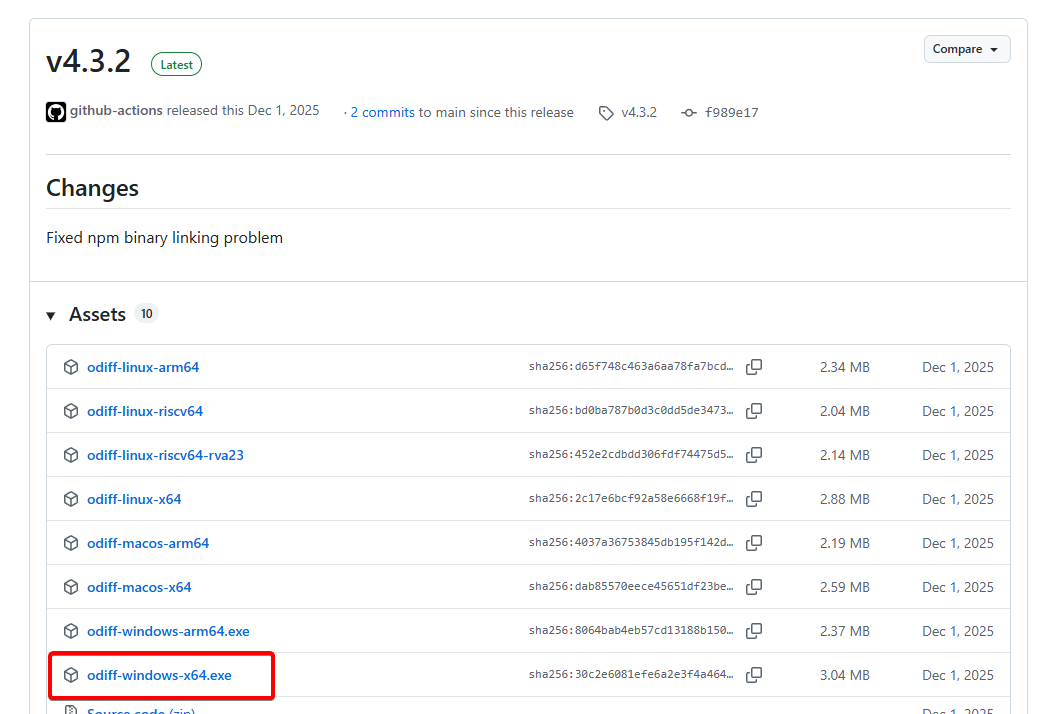Open the v4.3.2 tag link
This screenshot has width=1056, height=714.
tap(638, 112)
